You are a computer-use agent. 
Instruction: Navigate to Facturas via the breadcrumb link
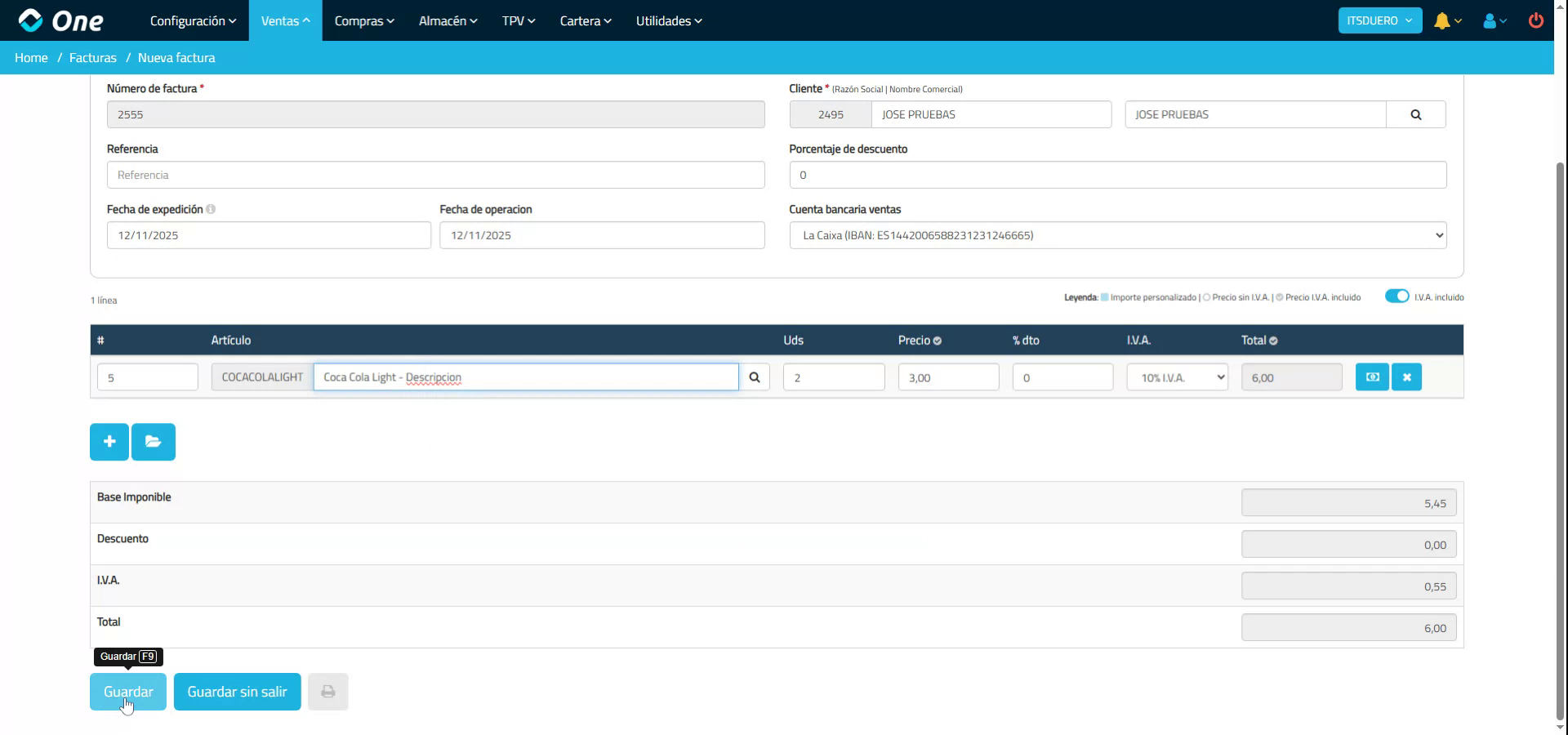point(92,57)
